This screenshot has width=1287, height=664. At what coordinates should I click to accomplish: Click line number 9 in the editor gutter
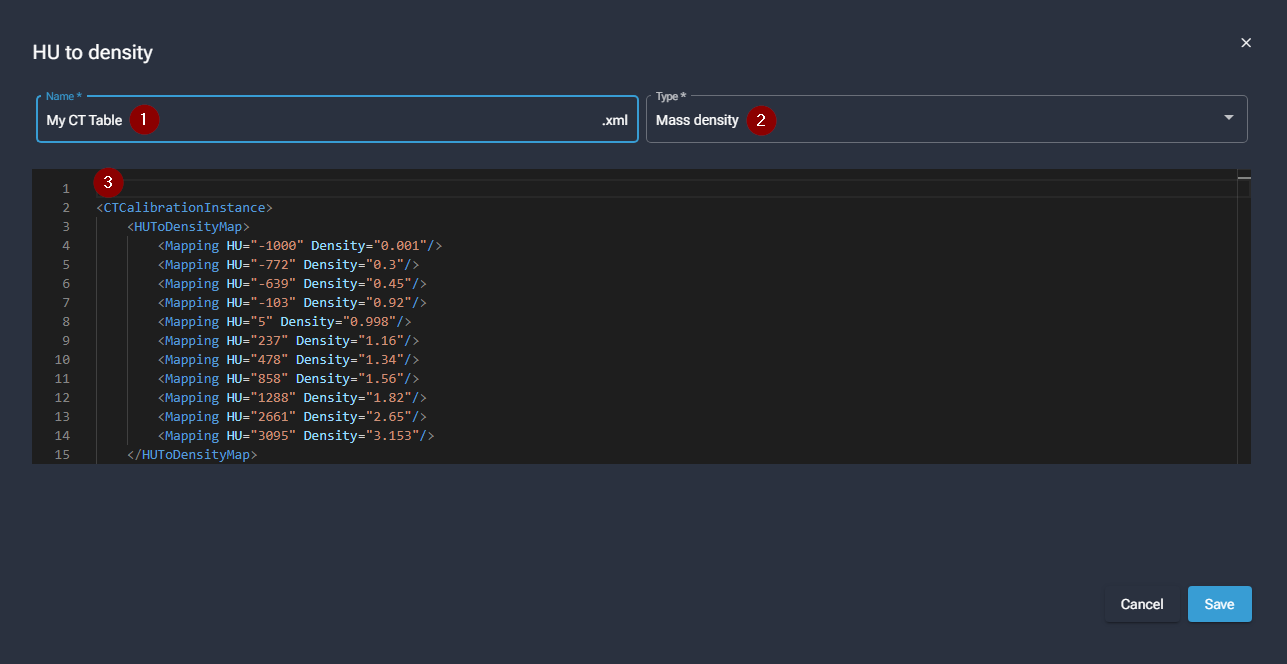pyautogui.click(x=65, y=341)
